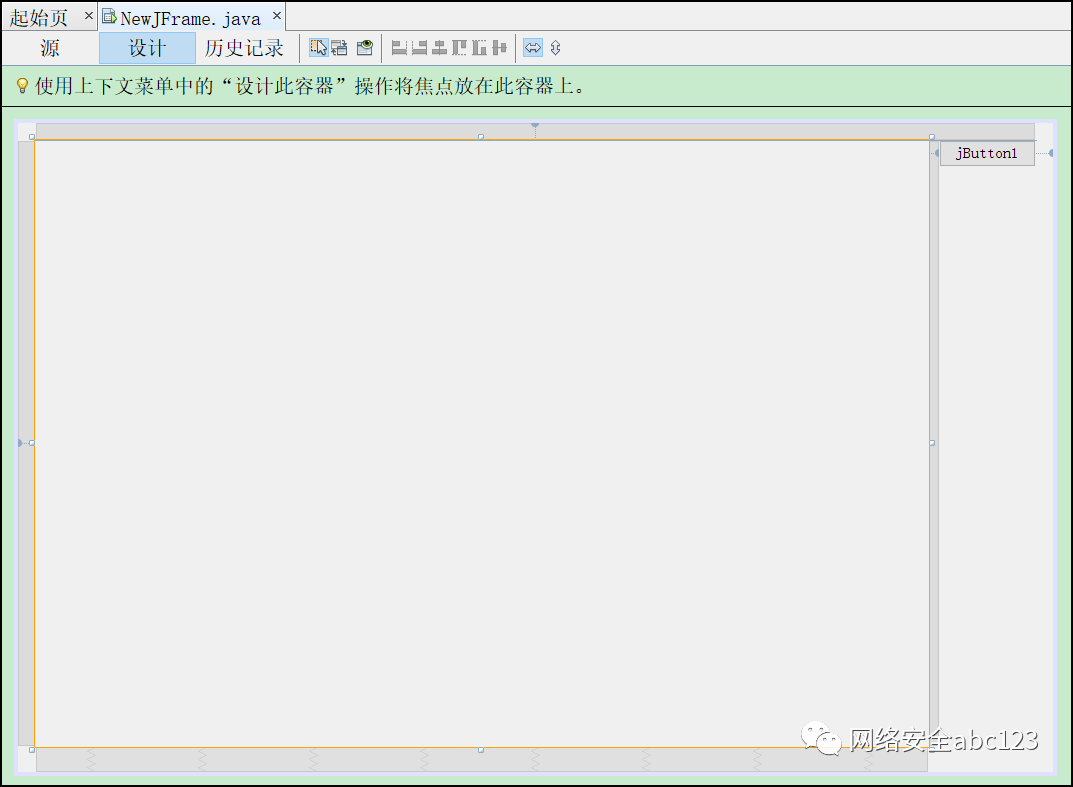Toggle vertical auto-resizing for component

click(554, 47)
